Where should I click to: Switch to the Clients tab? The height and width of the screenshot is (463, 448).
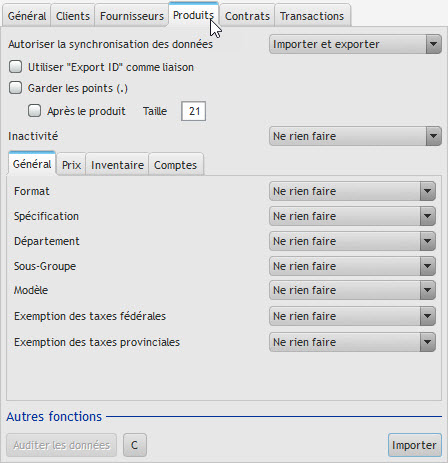(73, 16)
